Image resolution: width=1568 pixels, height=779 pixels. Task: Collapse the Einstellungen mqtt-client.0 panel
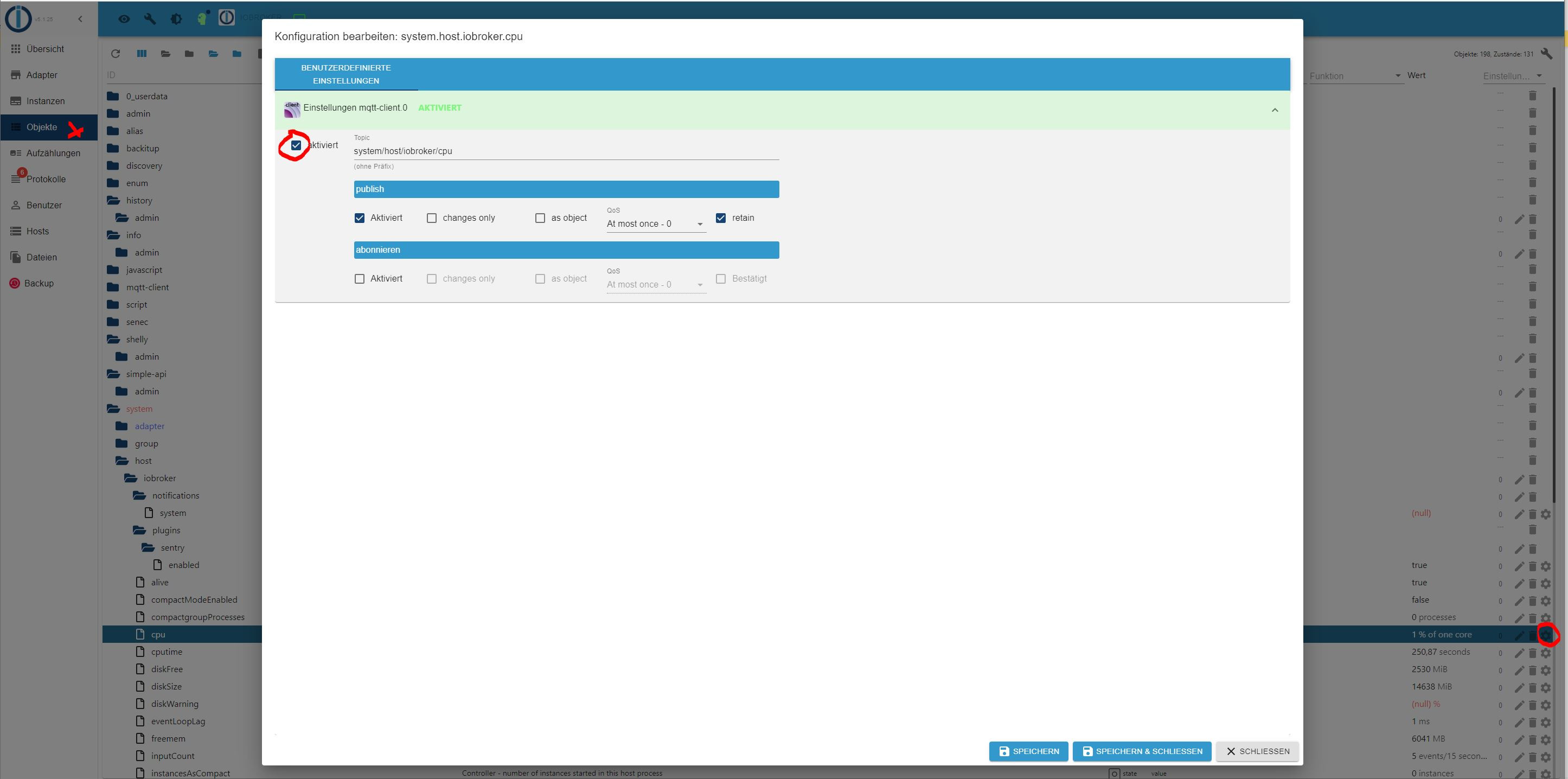pos(1275,110)
